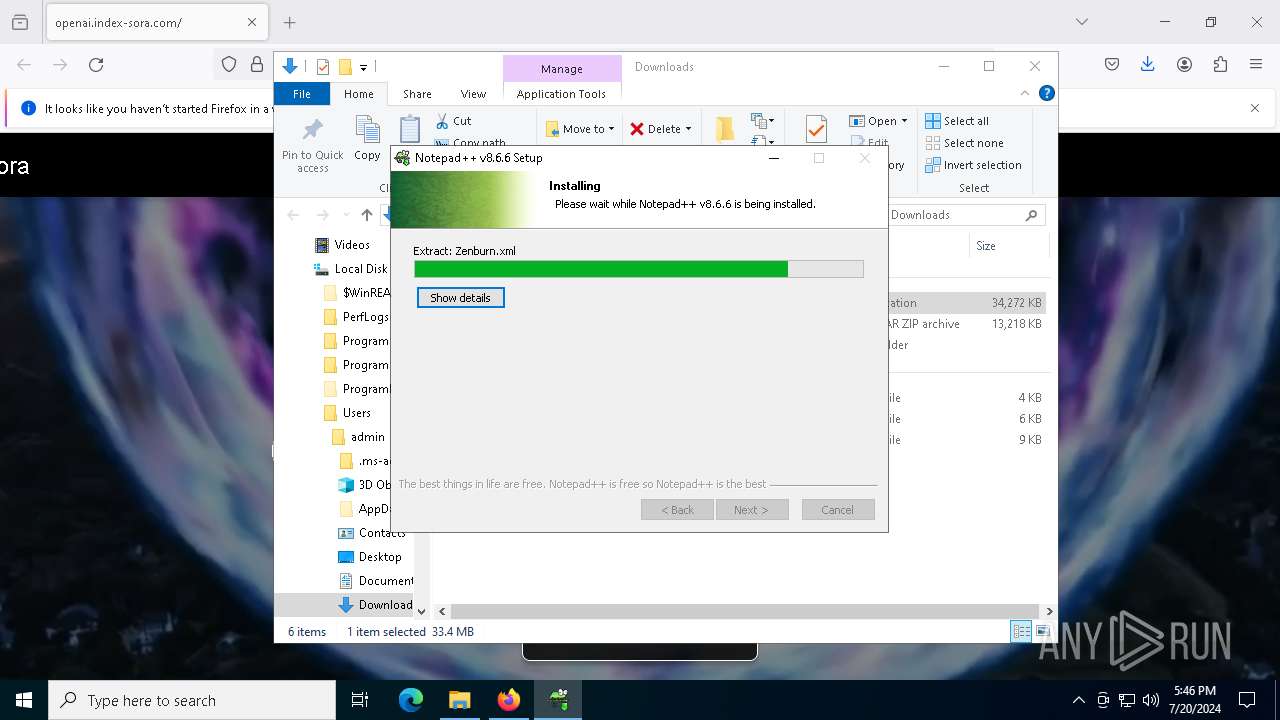Select Desktop in navigation tree

click(370, 557)
